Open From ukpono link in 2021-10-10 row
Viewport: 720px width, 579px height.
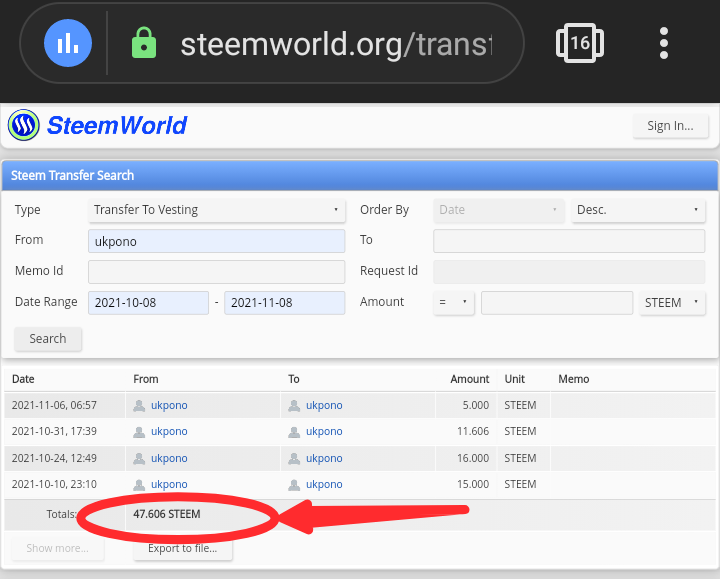pyautogui.click(x=169, y=484)
